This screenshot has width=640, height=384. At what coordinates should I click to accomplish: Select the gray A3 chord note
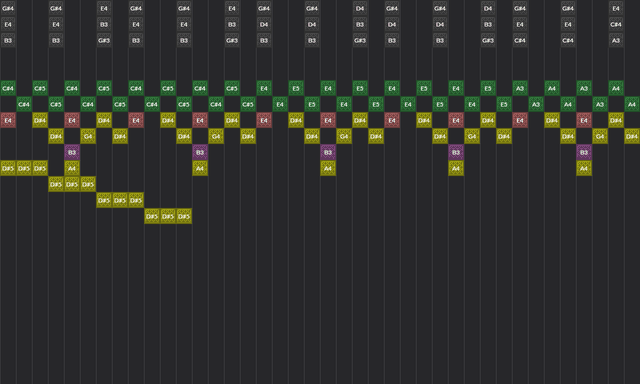pos(616,40)
